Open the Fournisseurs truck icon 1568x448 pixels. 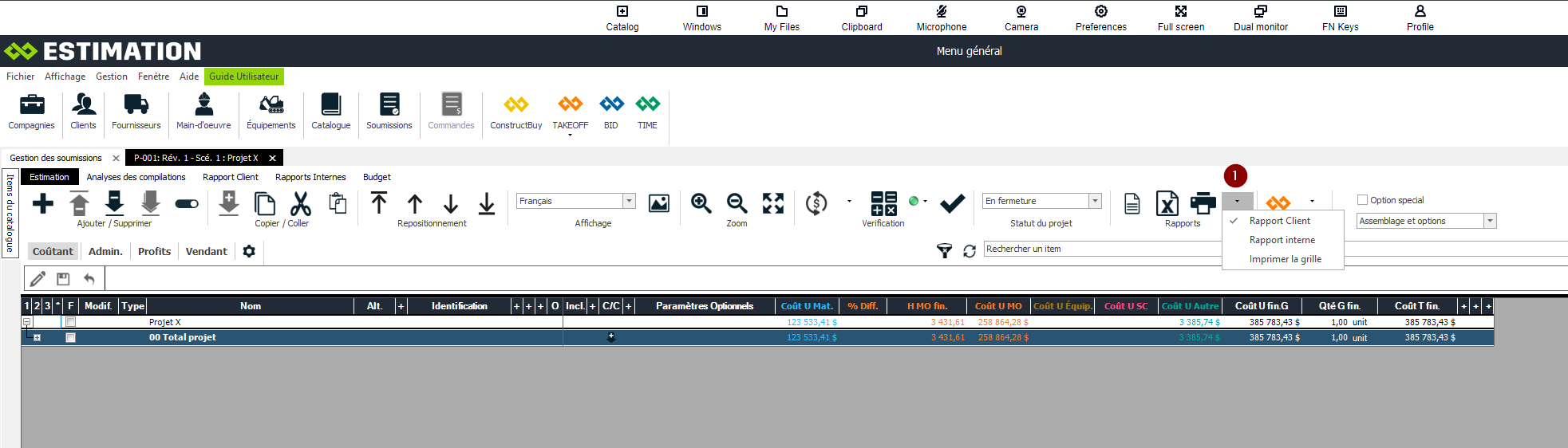pos(136,106)
